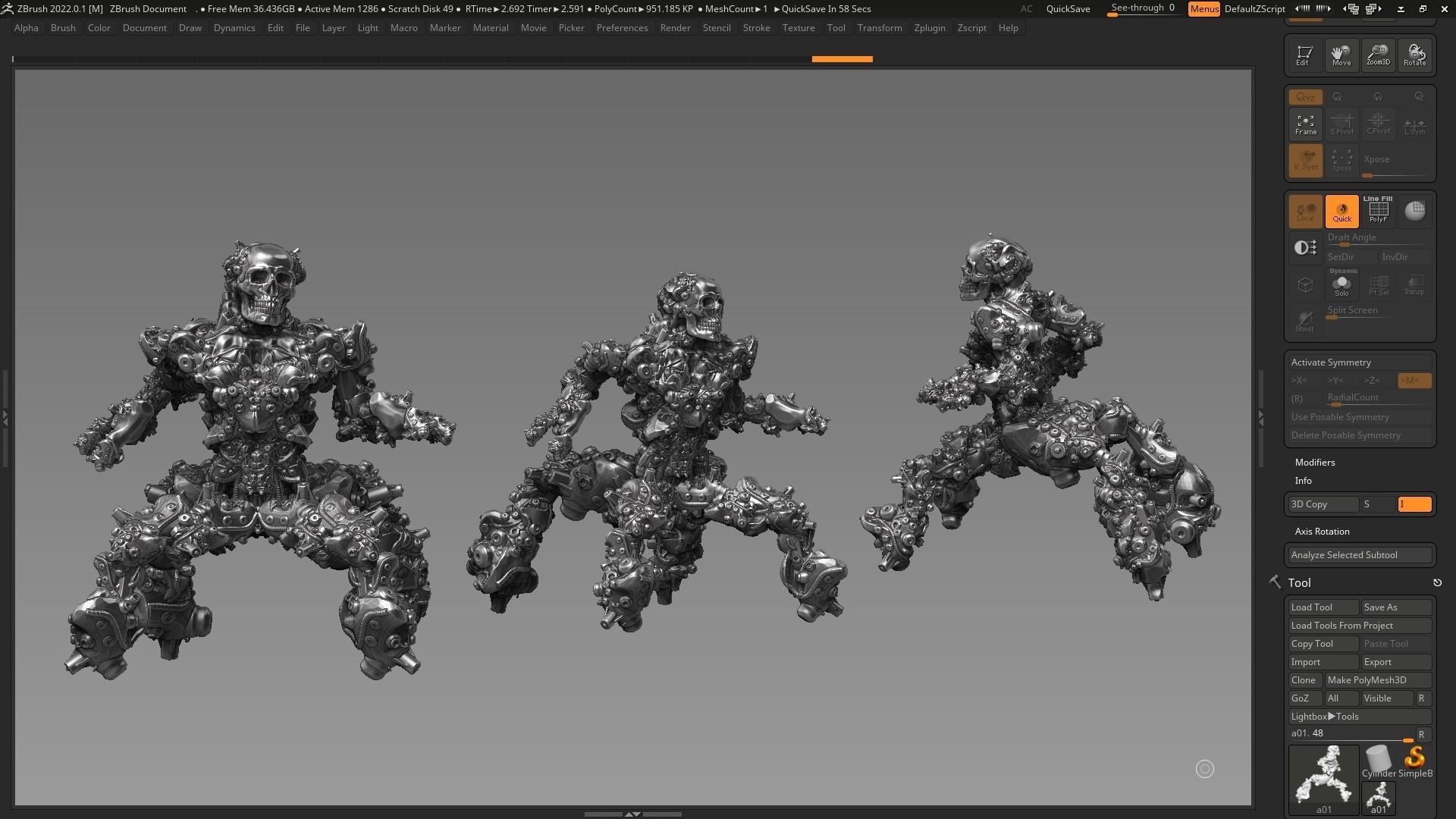Click the Solo dynamic mode icon
Viewport: 1456px width, 819px height.
[1341, 285]
